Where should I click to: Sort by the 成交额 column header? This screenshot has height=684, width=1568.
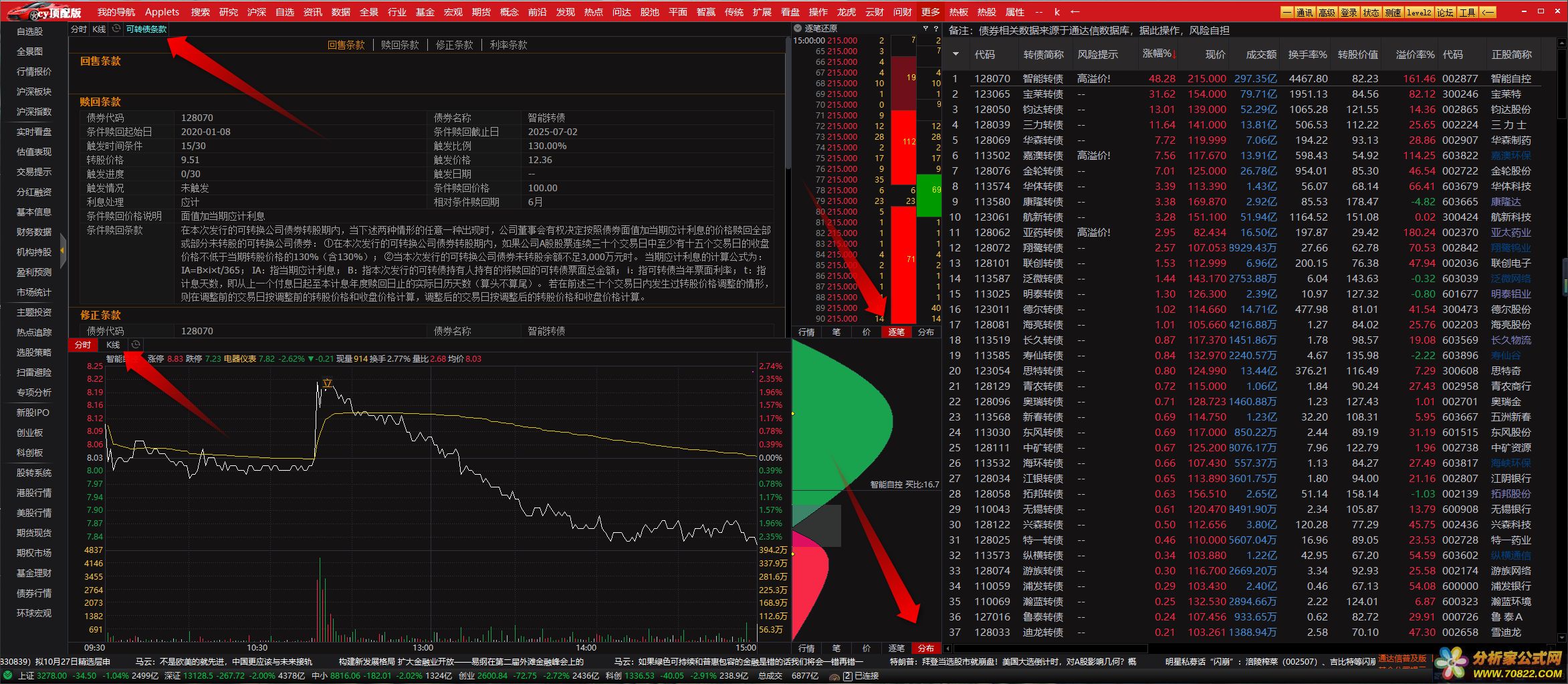[x=1261, y=54]
